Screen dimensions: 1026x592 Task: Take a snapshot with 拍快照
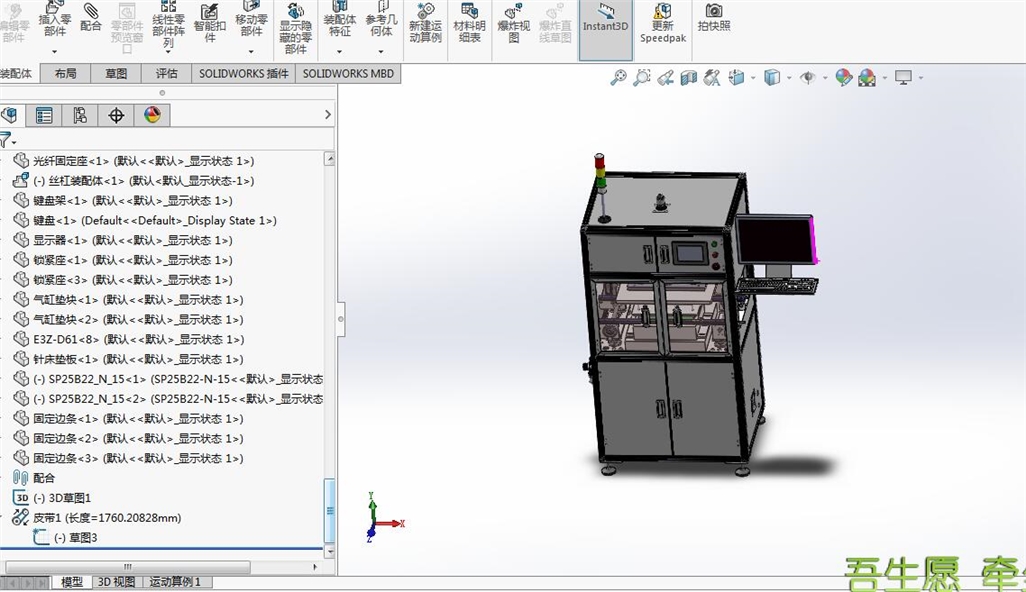[713, 18]
